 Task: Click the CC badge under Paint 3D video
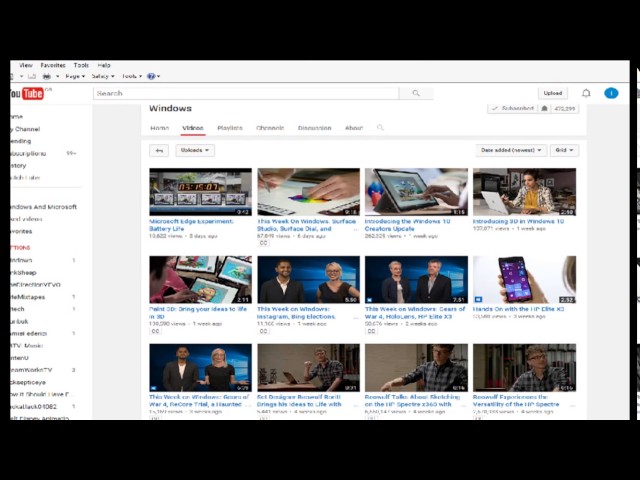click(156, 331)
